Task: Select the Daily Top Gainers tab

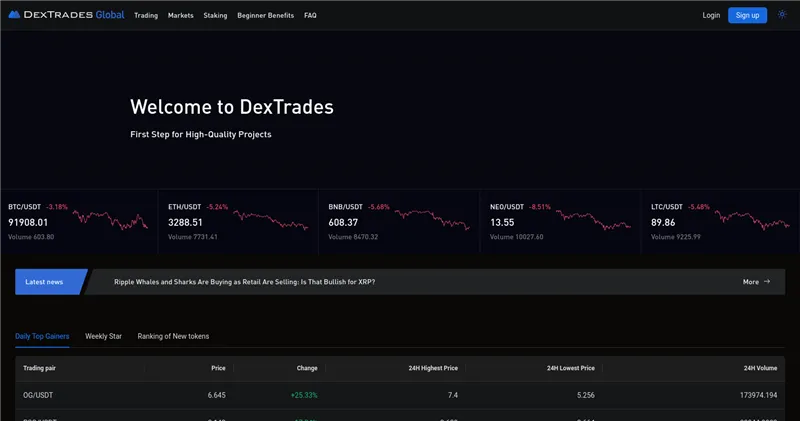Action: 42,336
